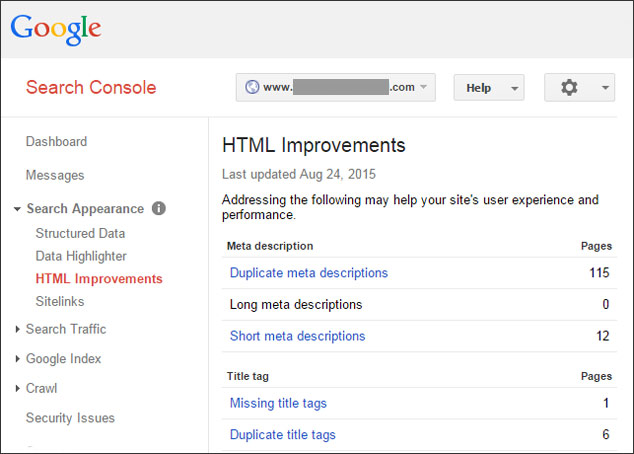This screenshot has width=634, height=454.
Task: Click the Meta description column header
Action: tap(270, 246)
